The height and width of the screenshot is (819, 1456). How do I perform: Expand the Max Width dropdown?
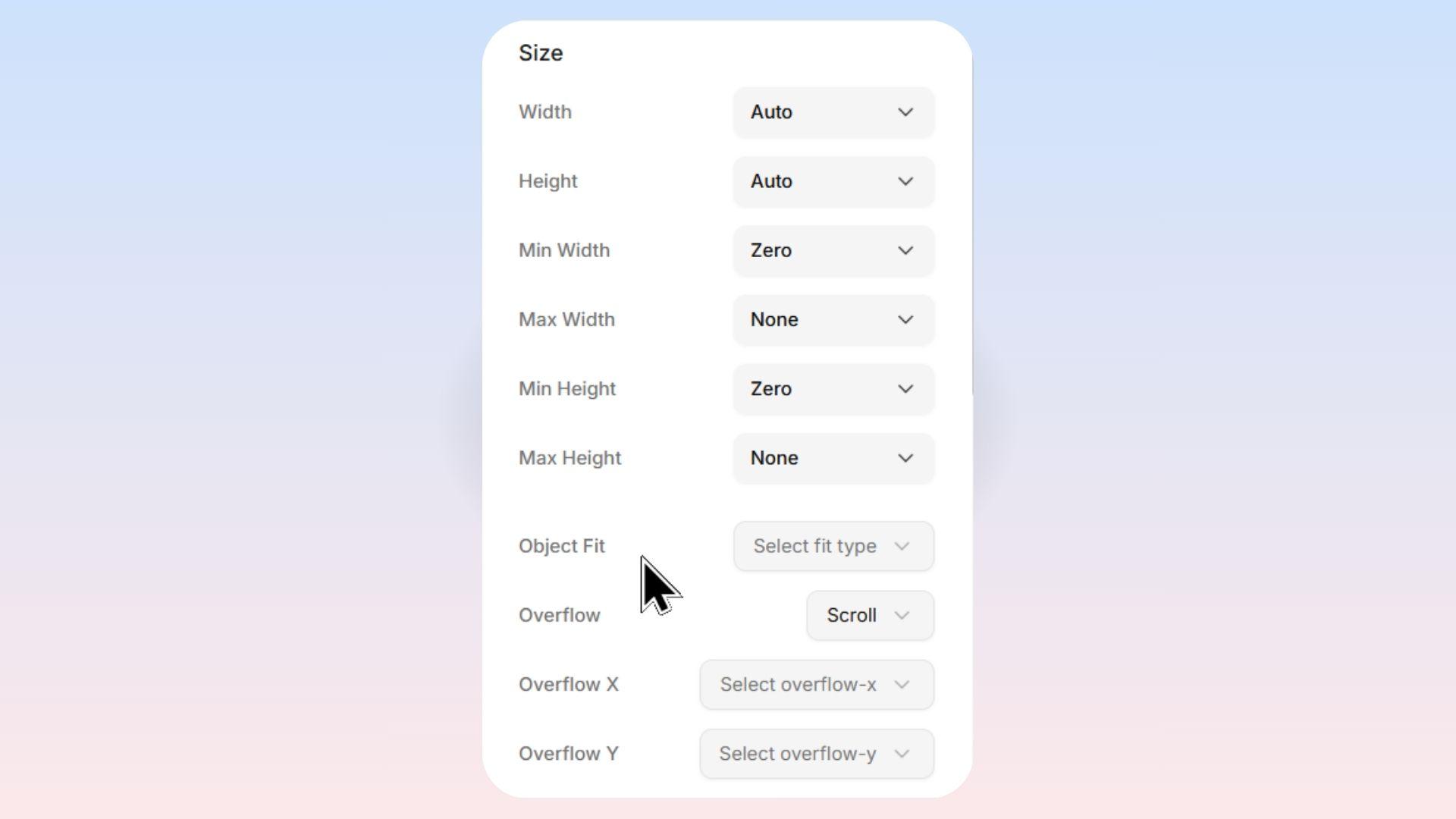pos(833,319)
